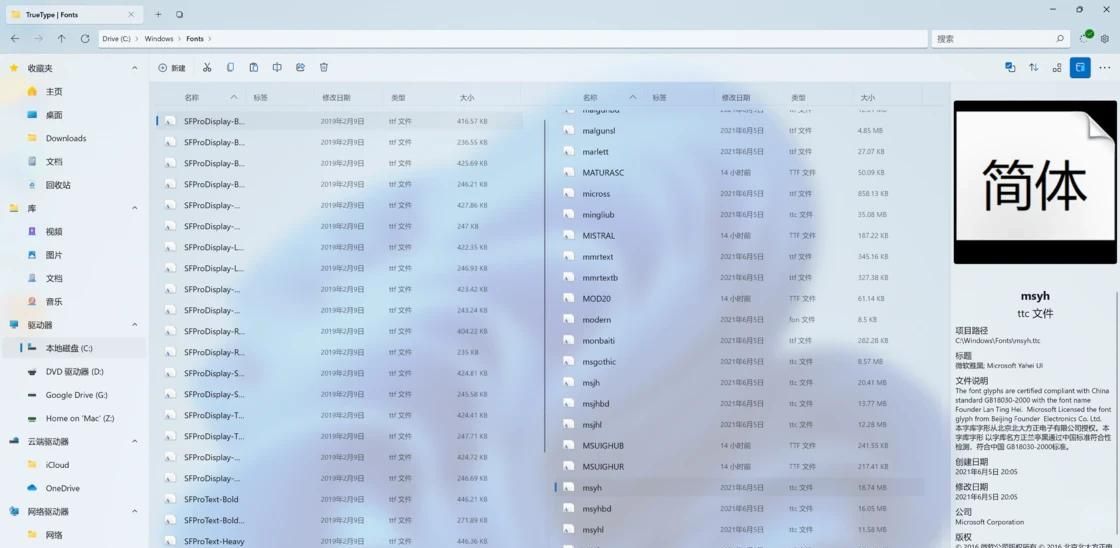Go back with the left arrow
Viewport: 1120px width, 548px height.
[15, 39]
